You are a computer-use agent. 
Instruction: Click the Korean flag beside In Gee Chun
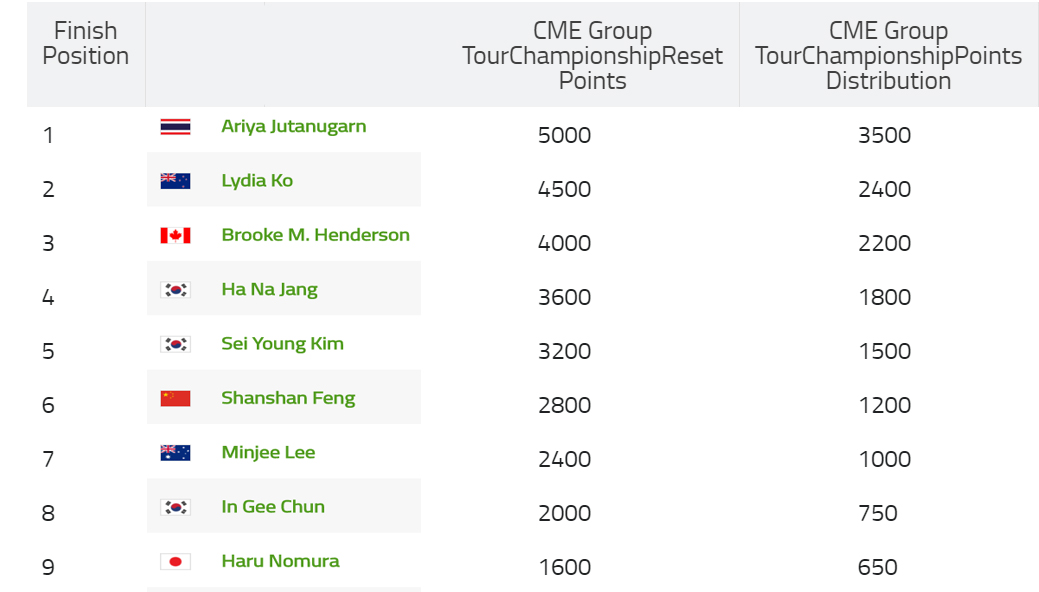[x=176, y=507]
